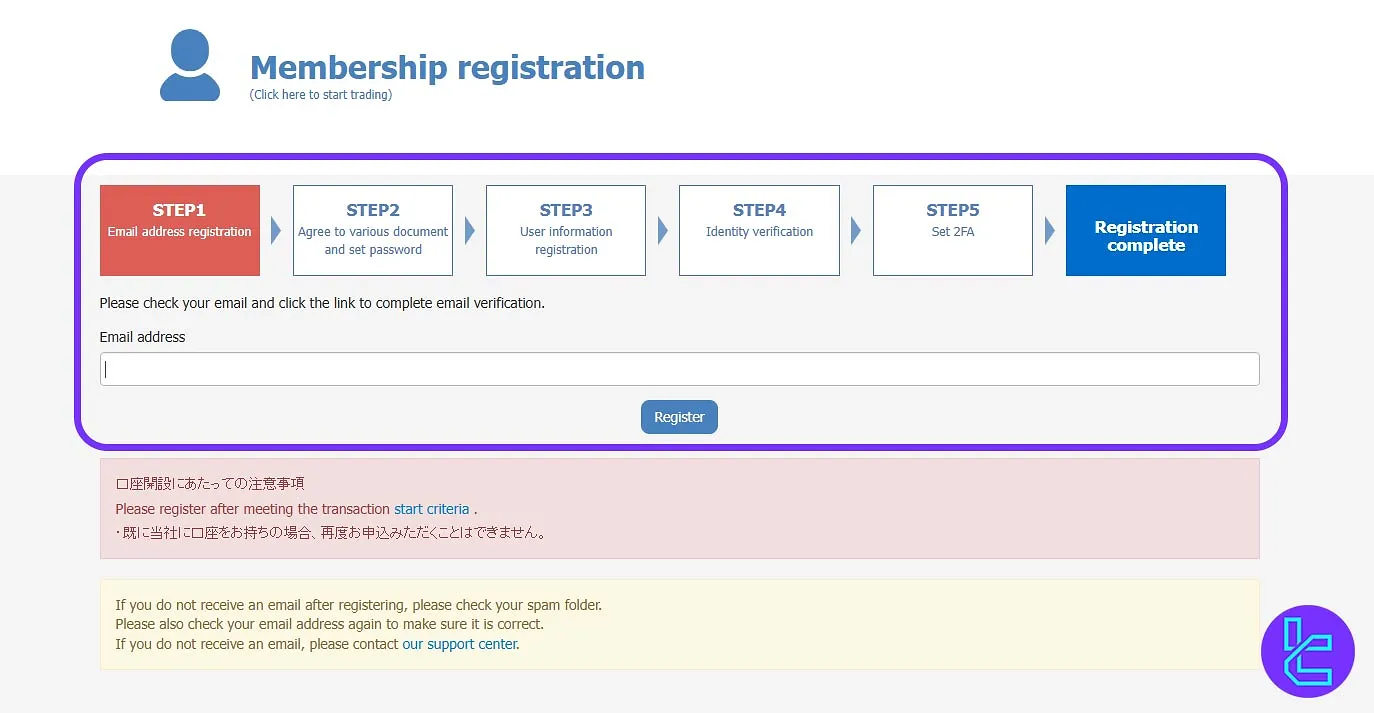Click the Email address field label
Viewport: 1374px width, 713px height.
(x=142, y=337)
